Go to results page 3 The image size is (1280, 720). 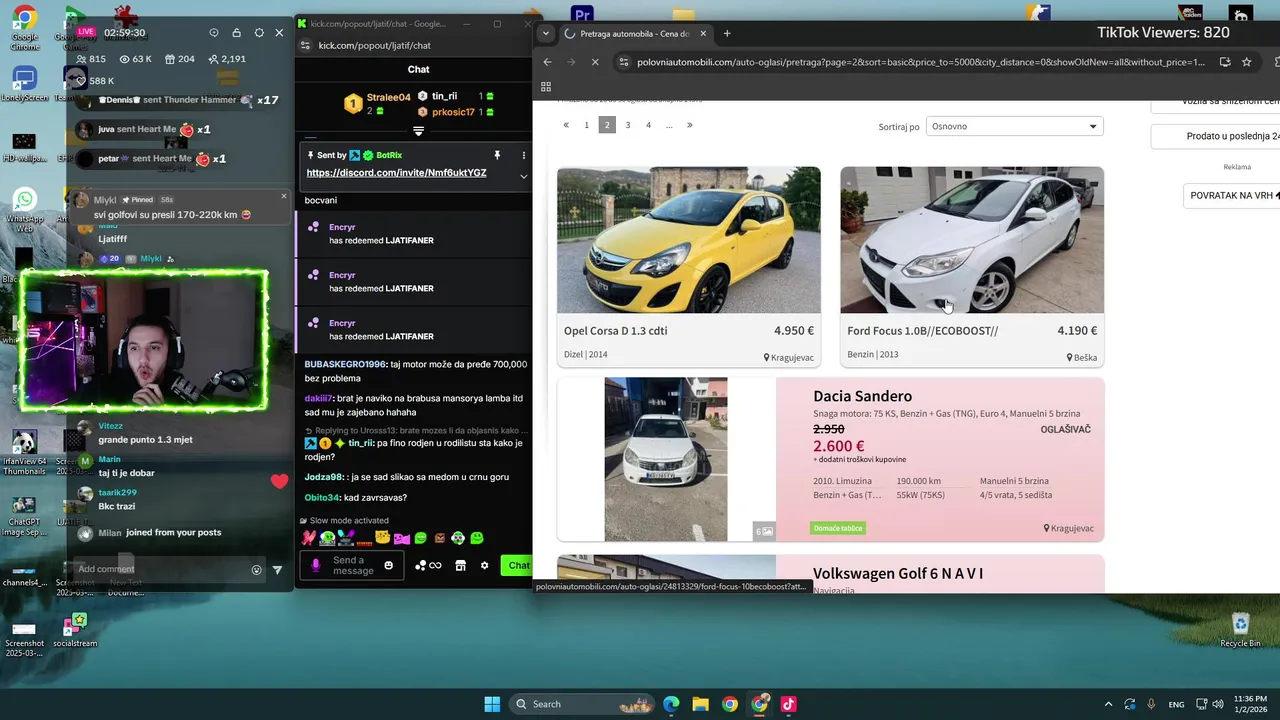point(628,125)
